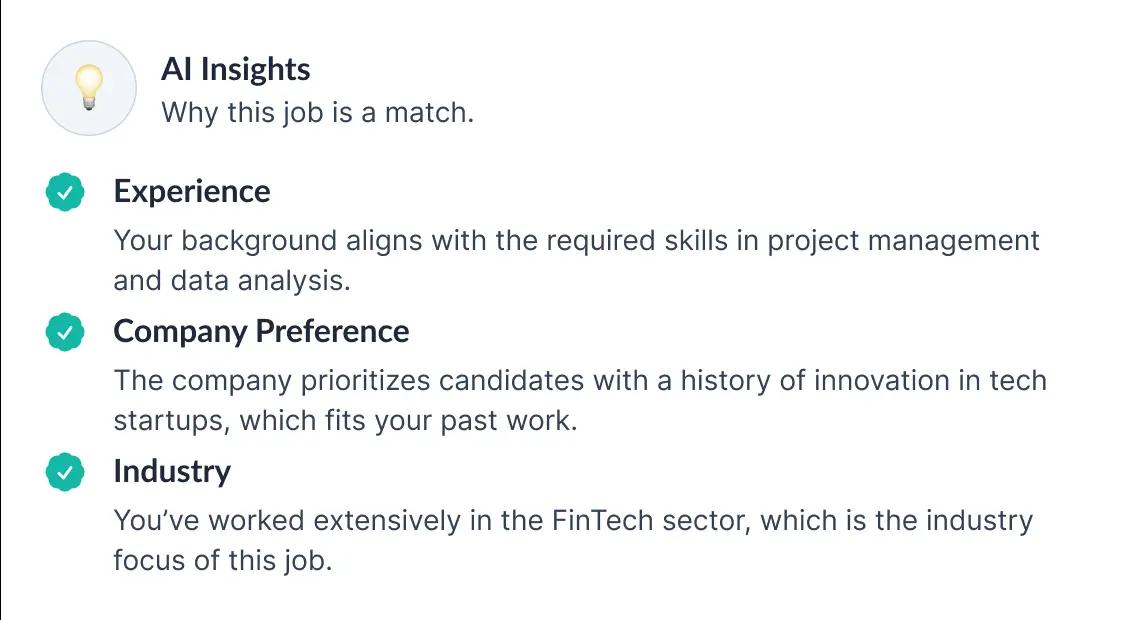
Task: Click the green checkmark beside Experience
Action: (x=65, y=193)
